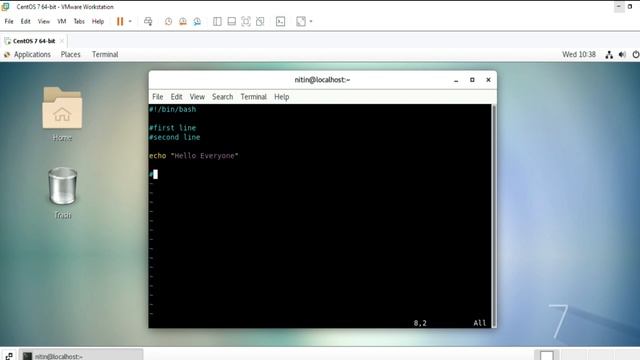Screen dimensions: 640x360
Task: Open the Terminal menu in the terminal window menu bar
Action: pos(253,97)
